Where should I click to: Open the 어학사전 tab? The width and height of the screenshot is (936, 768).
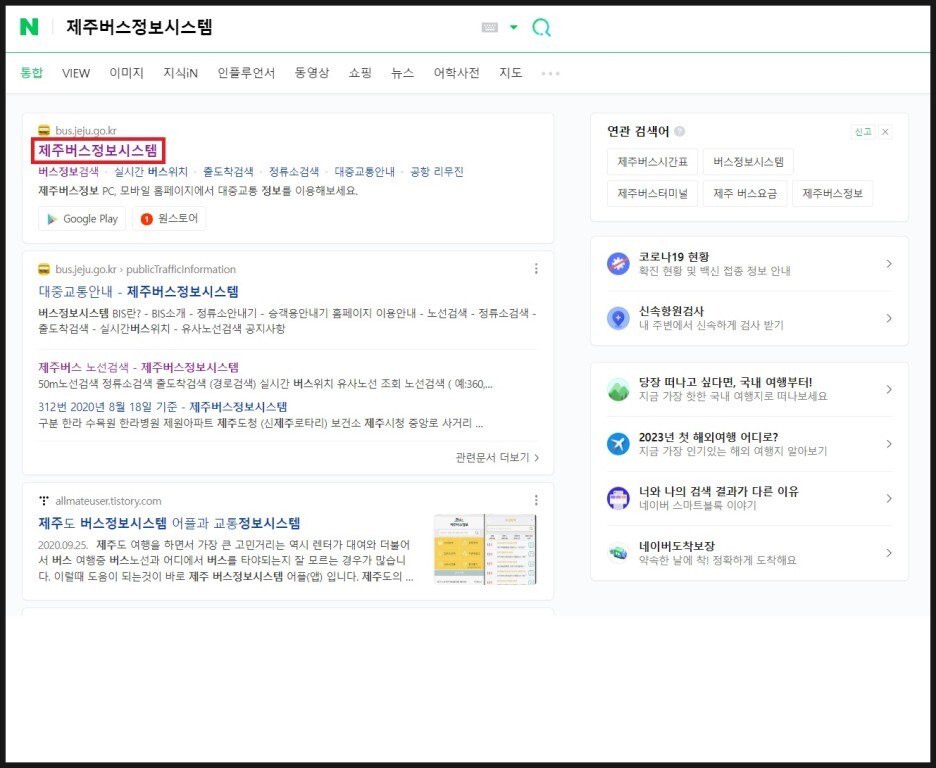(x=457, y=73)
